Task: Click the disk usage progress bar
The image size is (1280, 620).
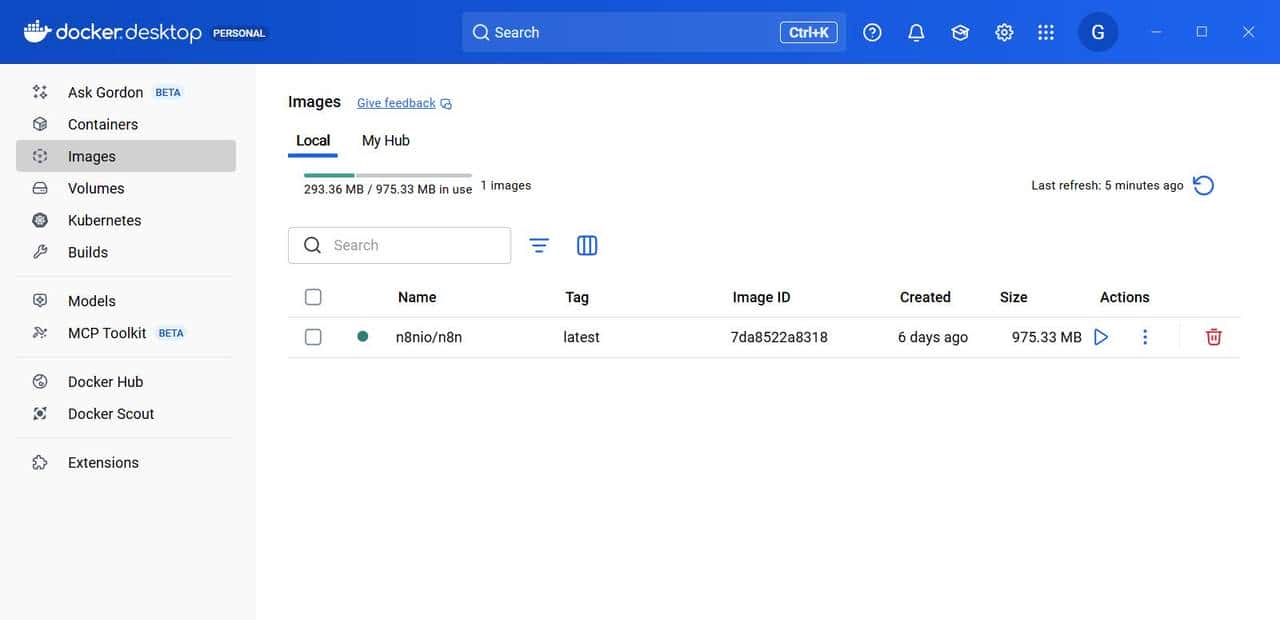Action: tap(387, 175)
